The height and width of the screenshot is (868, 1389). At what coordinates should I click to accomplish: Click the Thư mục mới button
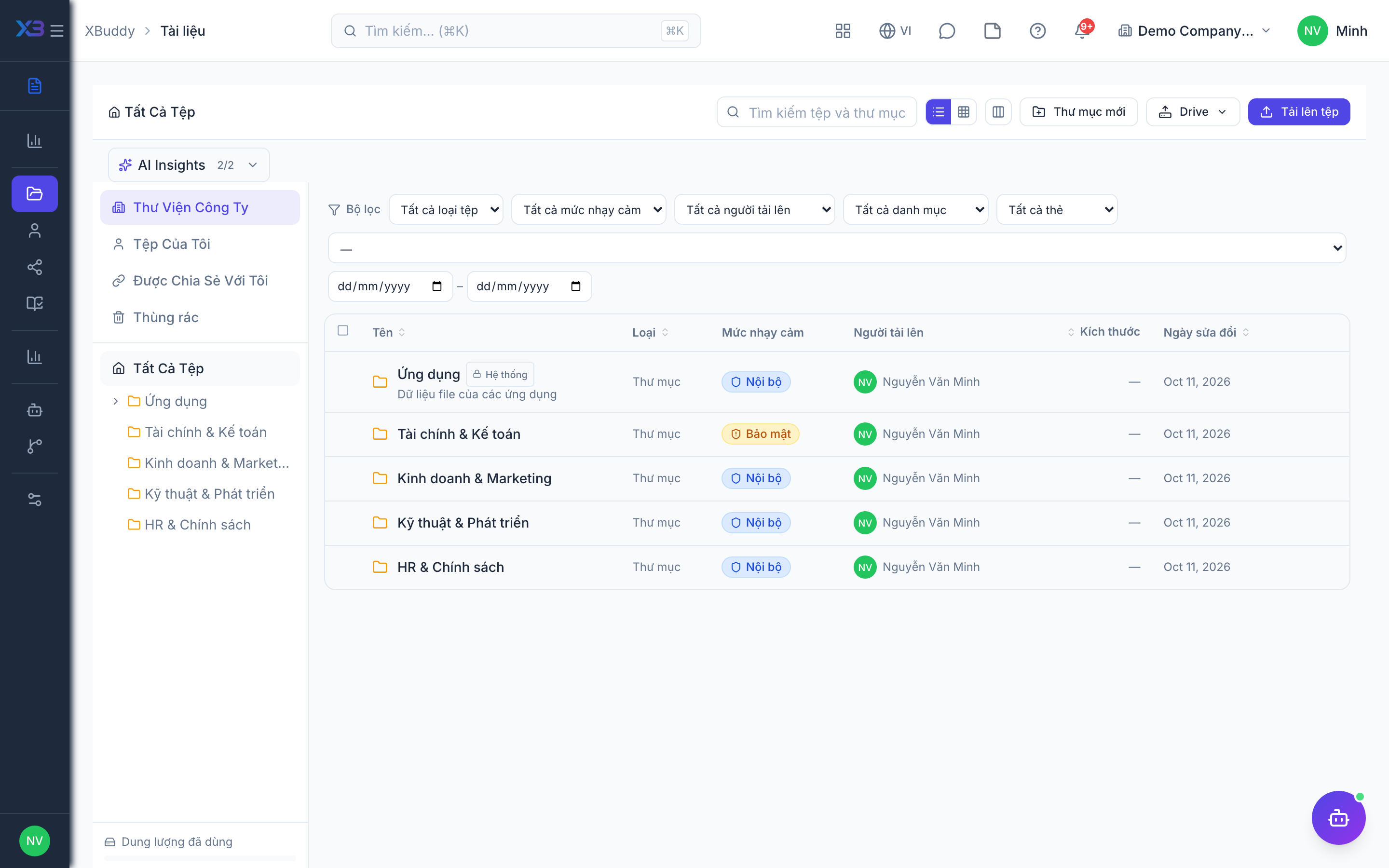[x=1078, y=112]
